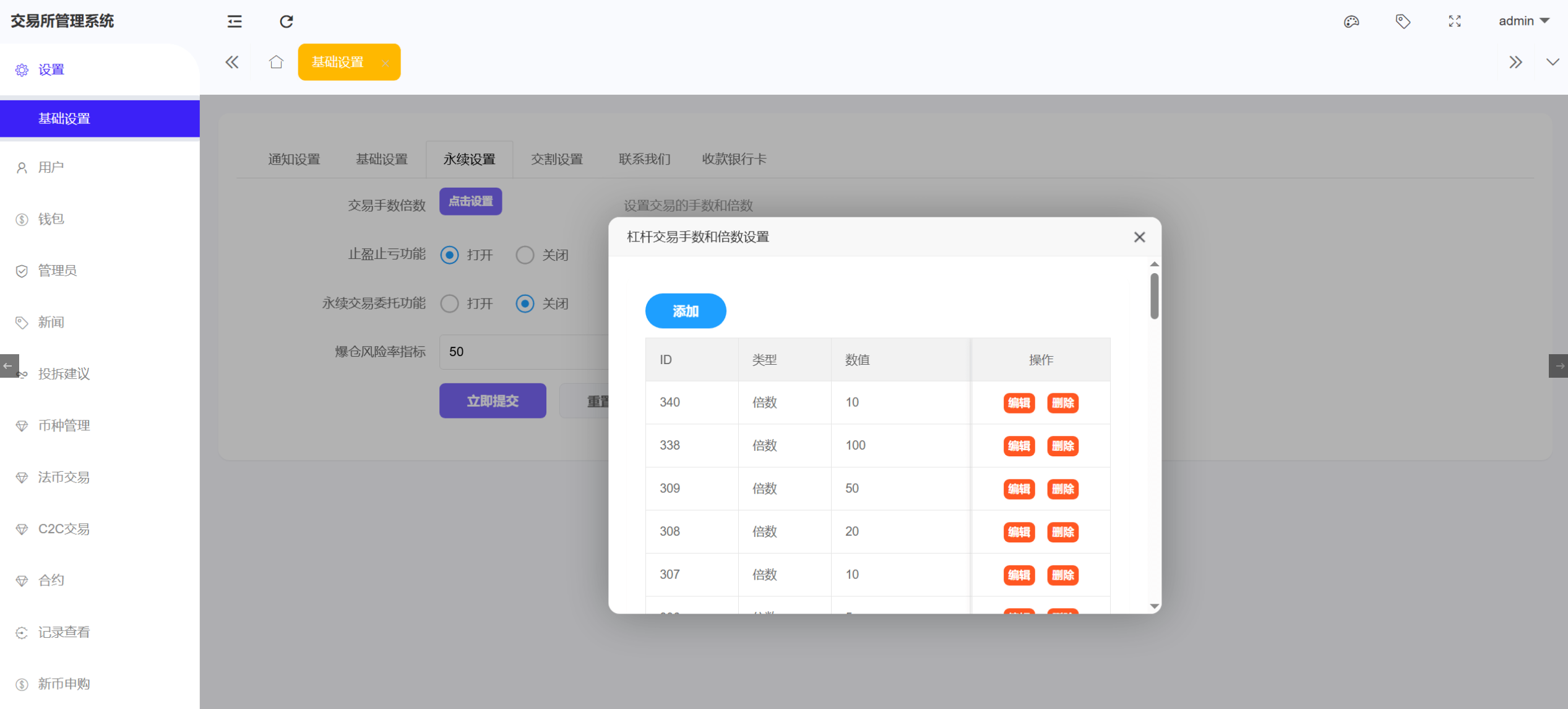Screen dimensions: 1568x709
Task: Enable 打开 for 永续交易委托功能
Action: tap(449, 303)
